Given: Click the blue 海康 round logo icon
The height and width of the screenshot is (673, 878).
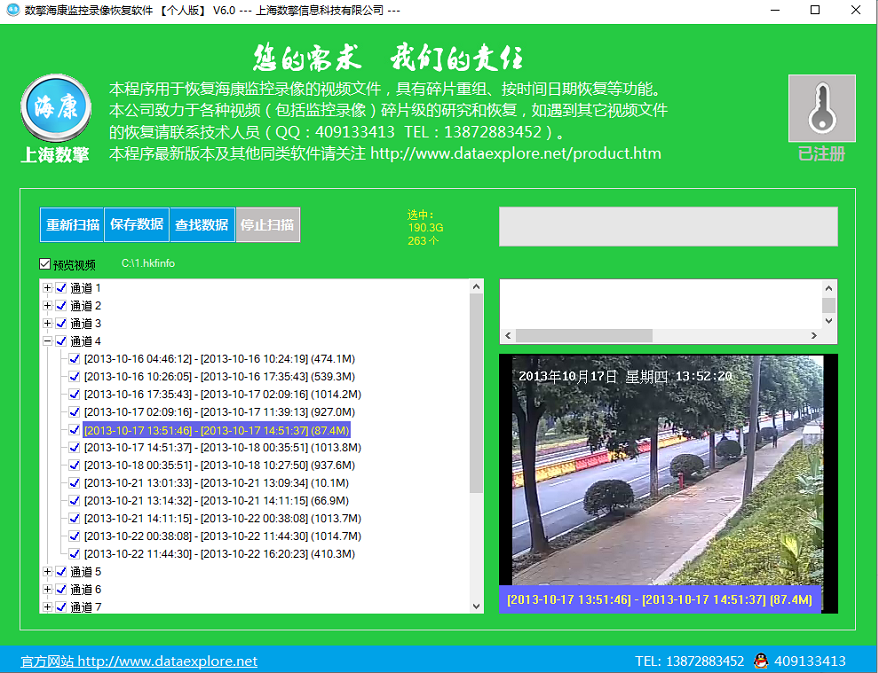Looking at the screenshot, I should 56,108.
